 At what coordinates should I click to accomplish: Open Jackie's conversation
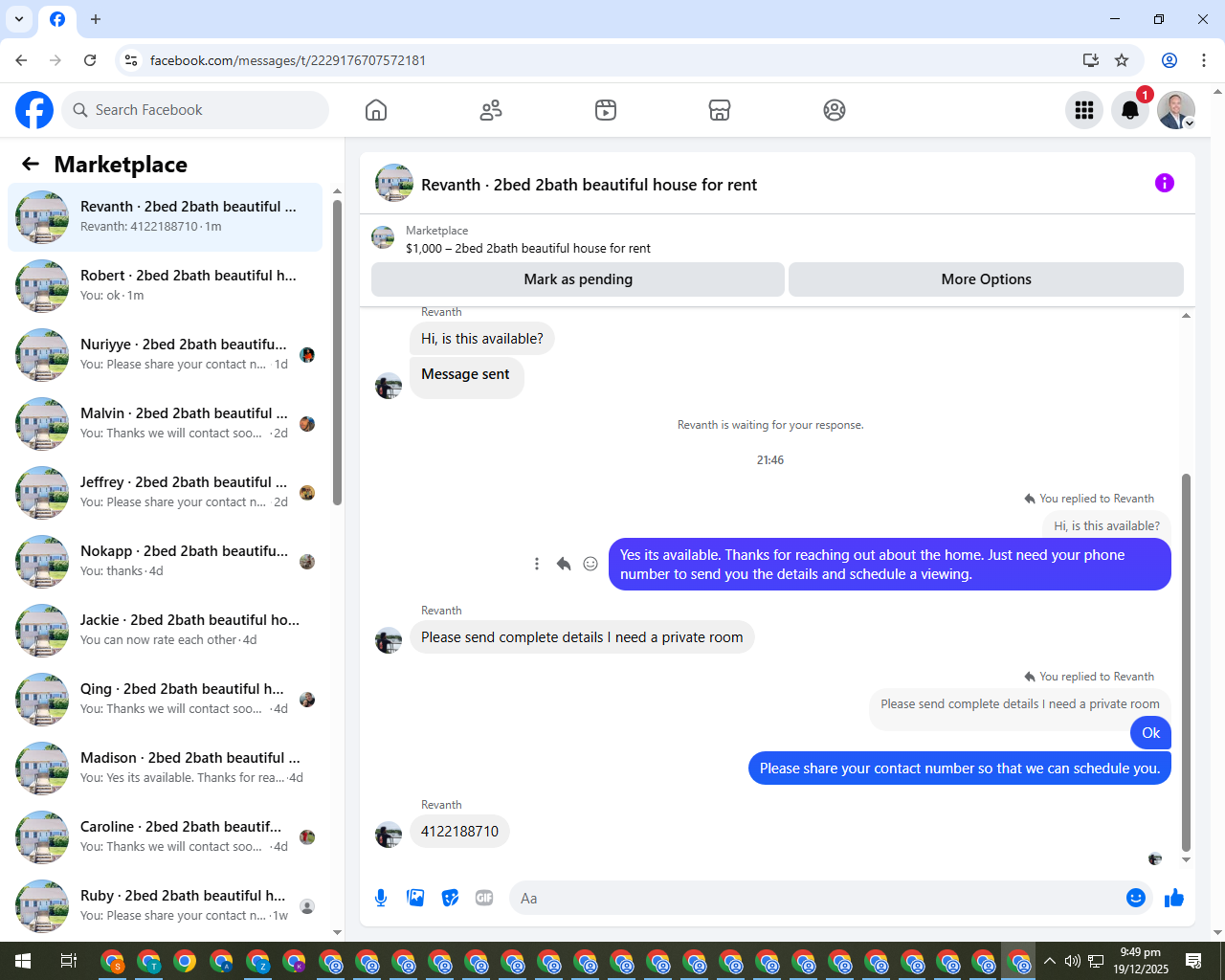(165, 630)
